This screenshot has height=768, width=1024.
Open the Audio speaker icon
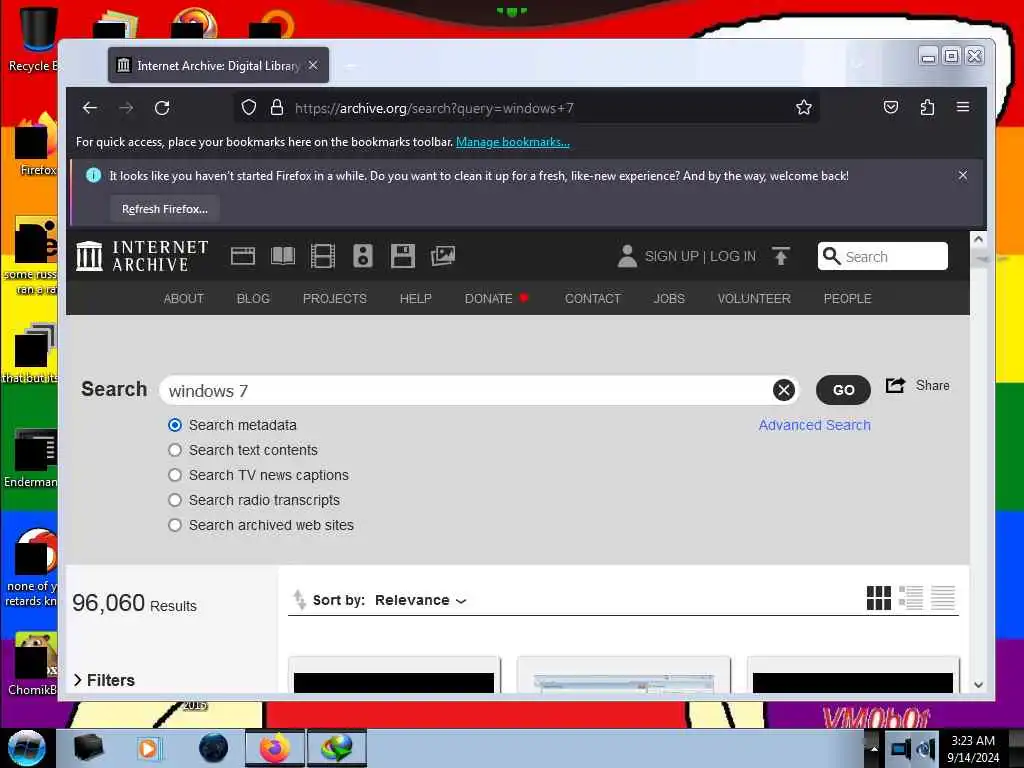tap(362, 256)
